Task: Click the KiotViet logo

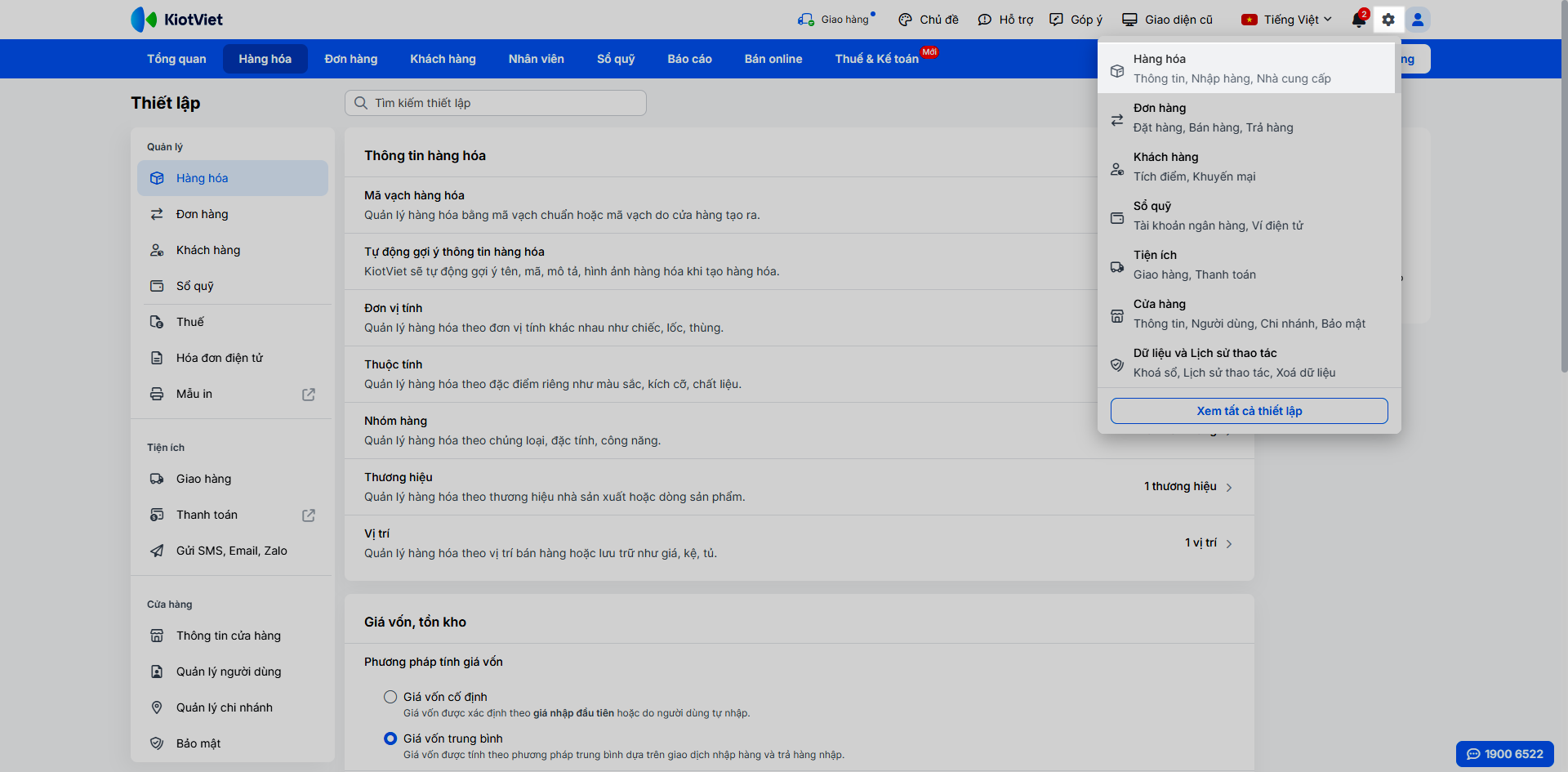Action: 176,20
